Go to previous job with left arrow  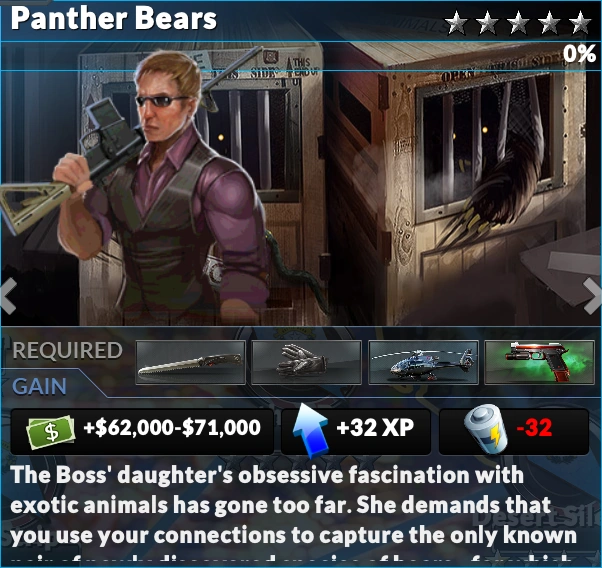[8, 296]
